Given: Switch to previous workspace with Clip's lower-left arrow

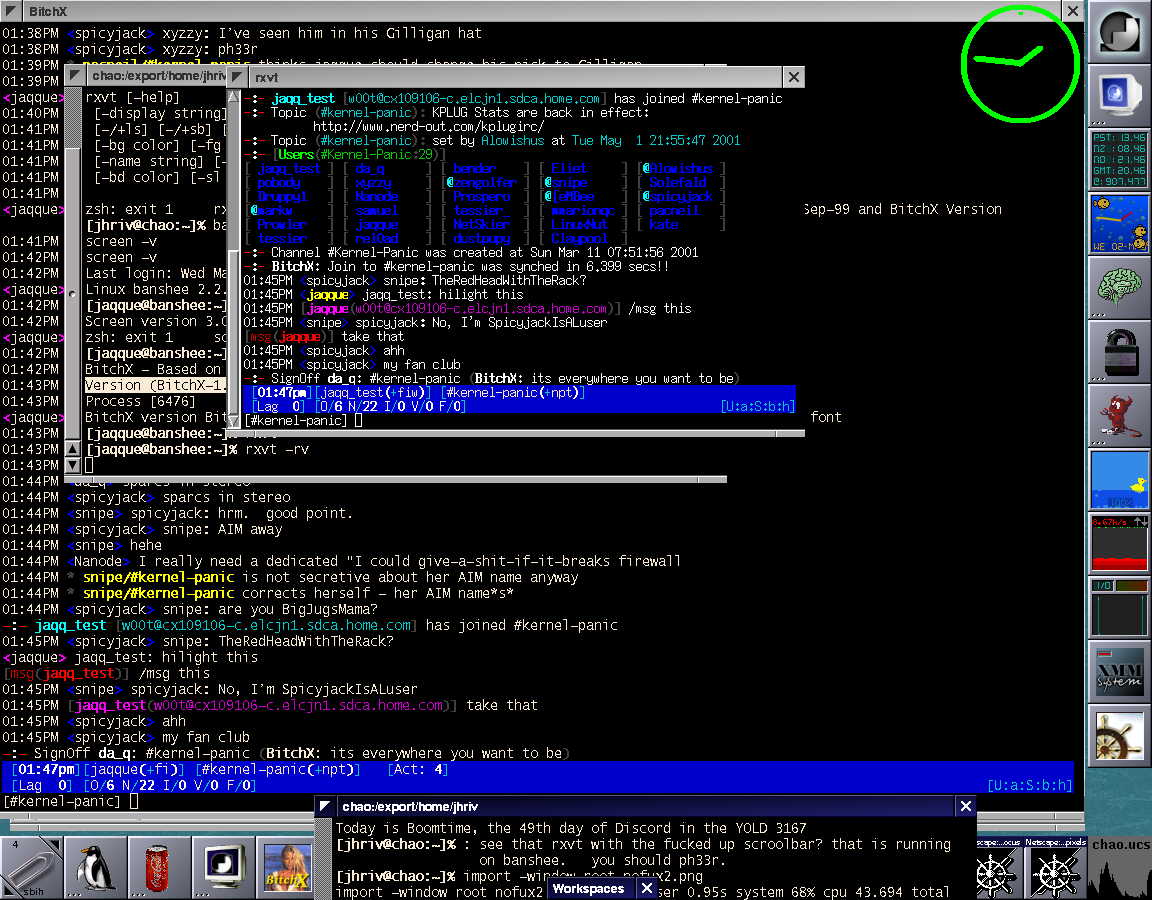Looking at the screenshot, I should pos(9,890).
